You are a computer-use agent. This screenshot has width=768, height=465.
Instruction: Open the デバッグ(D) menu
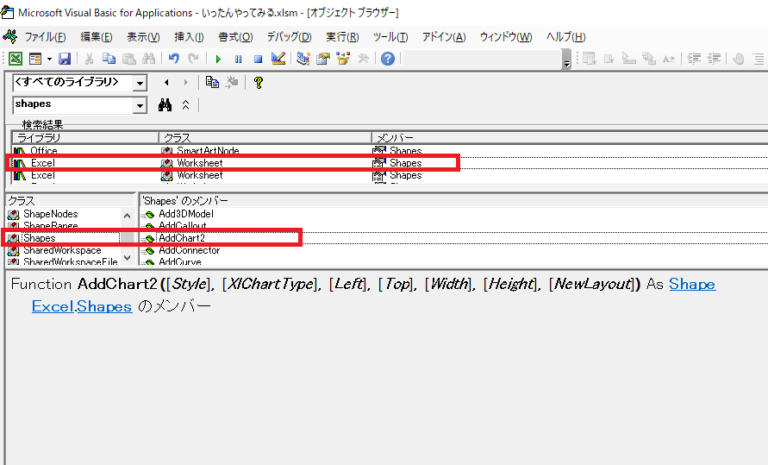[x=287, y=37]
